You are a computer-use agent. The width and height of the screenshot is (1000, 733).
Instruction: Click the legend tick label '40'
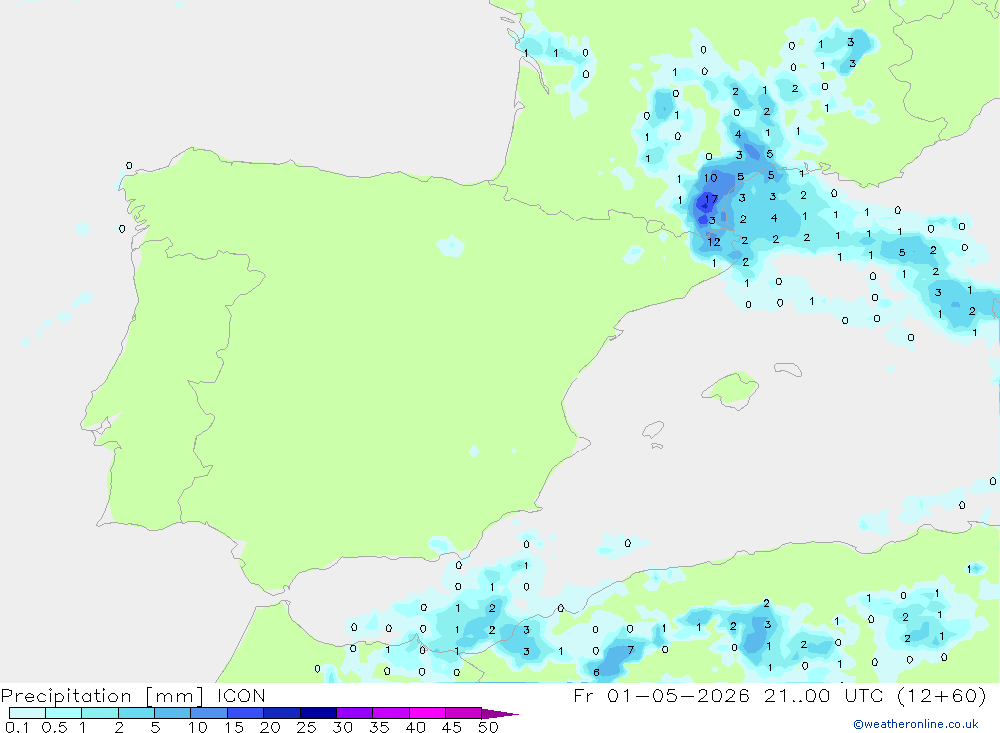[415, 727]
